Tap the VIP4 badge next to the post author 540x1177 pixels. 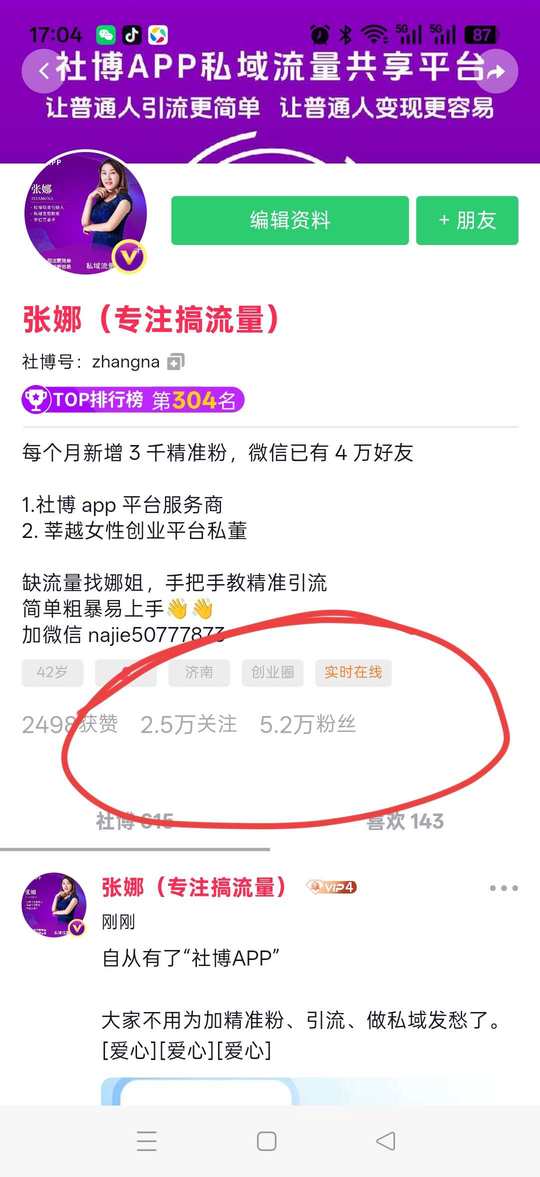pos(331,887)
